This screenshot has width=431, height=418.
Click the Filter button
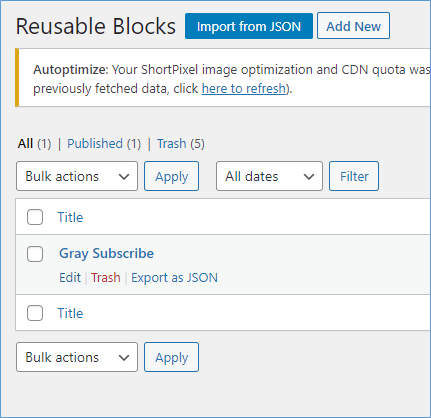coord(354,176)
